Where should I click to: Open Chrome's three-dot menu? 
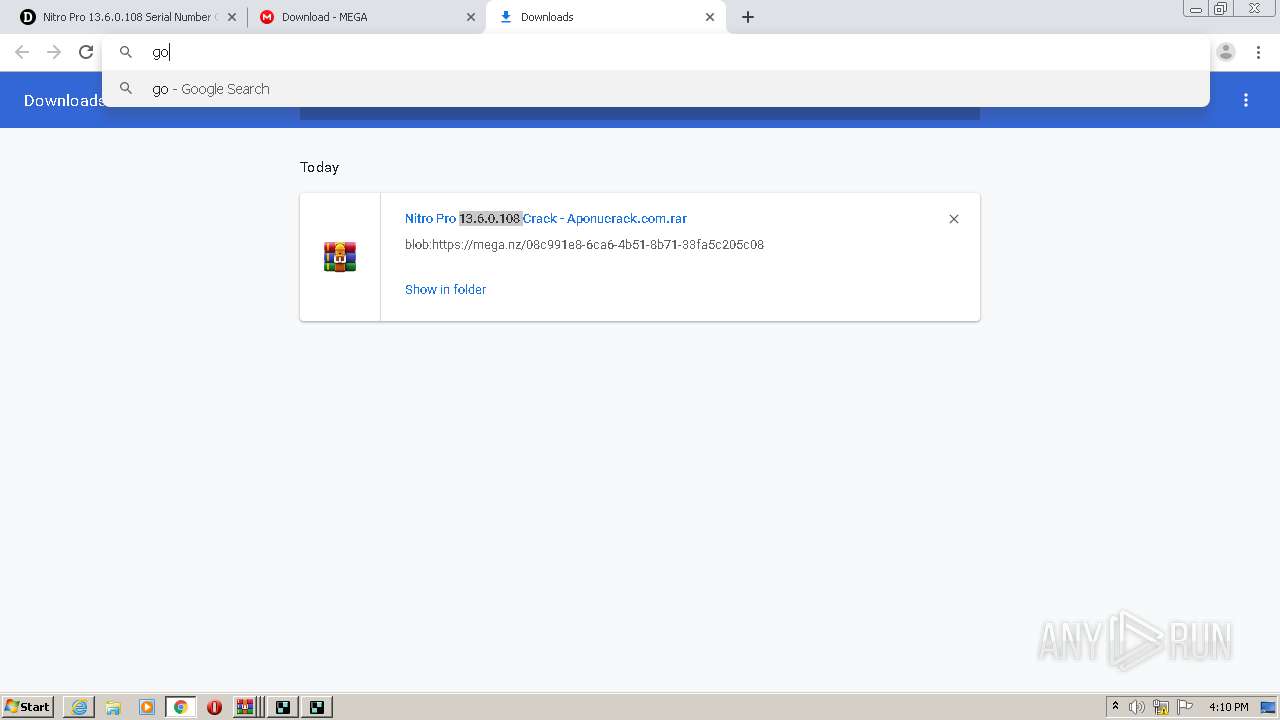pos(1258,52)
